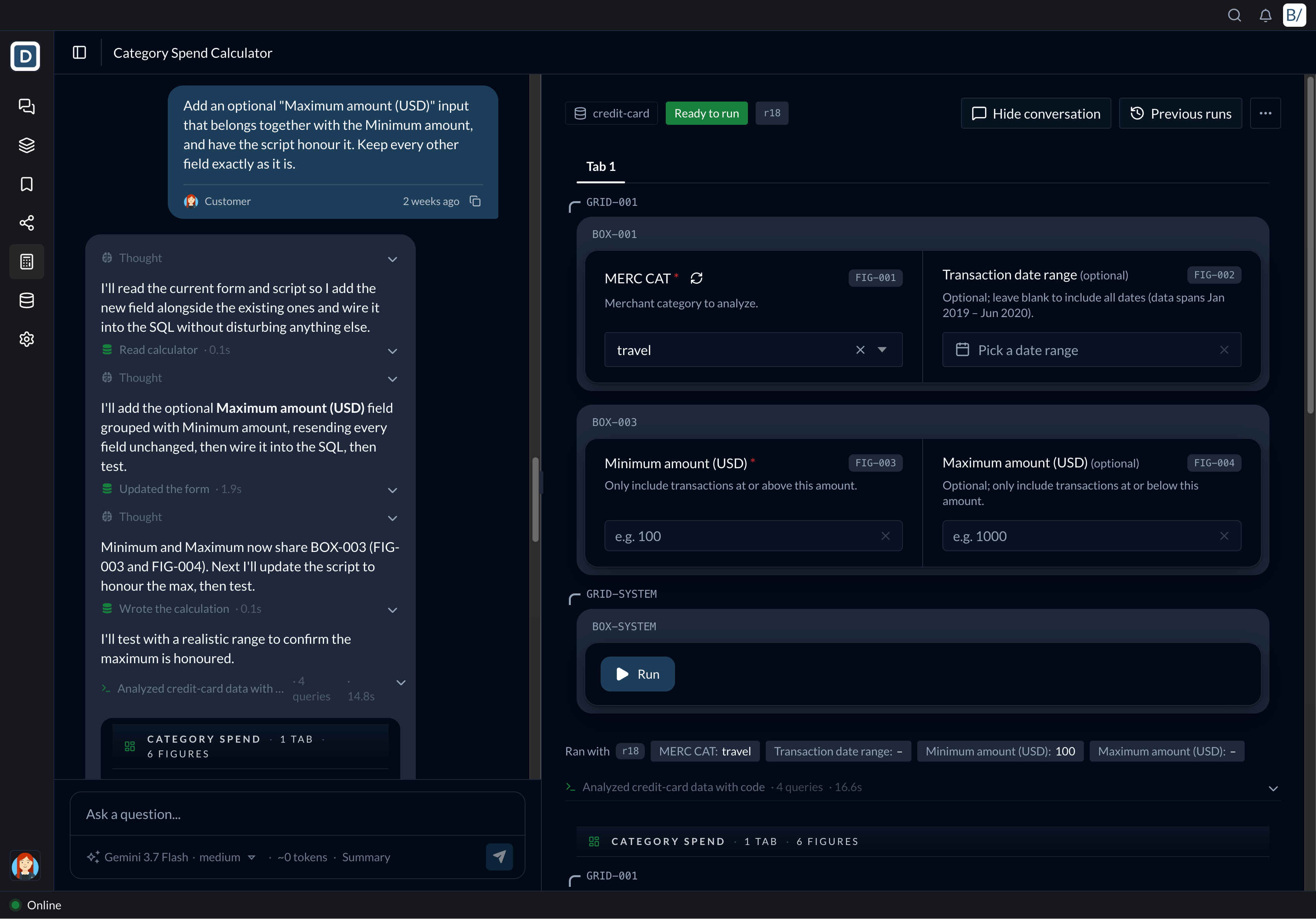Viewport: 1316px width, 919px height.
Task: Open the bookmark icon in the sidebar
Action: coord(26,184)
